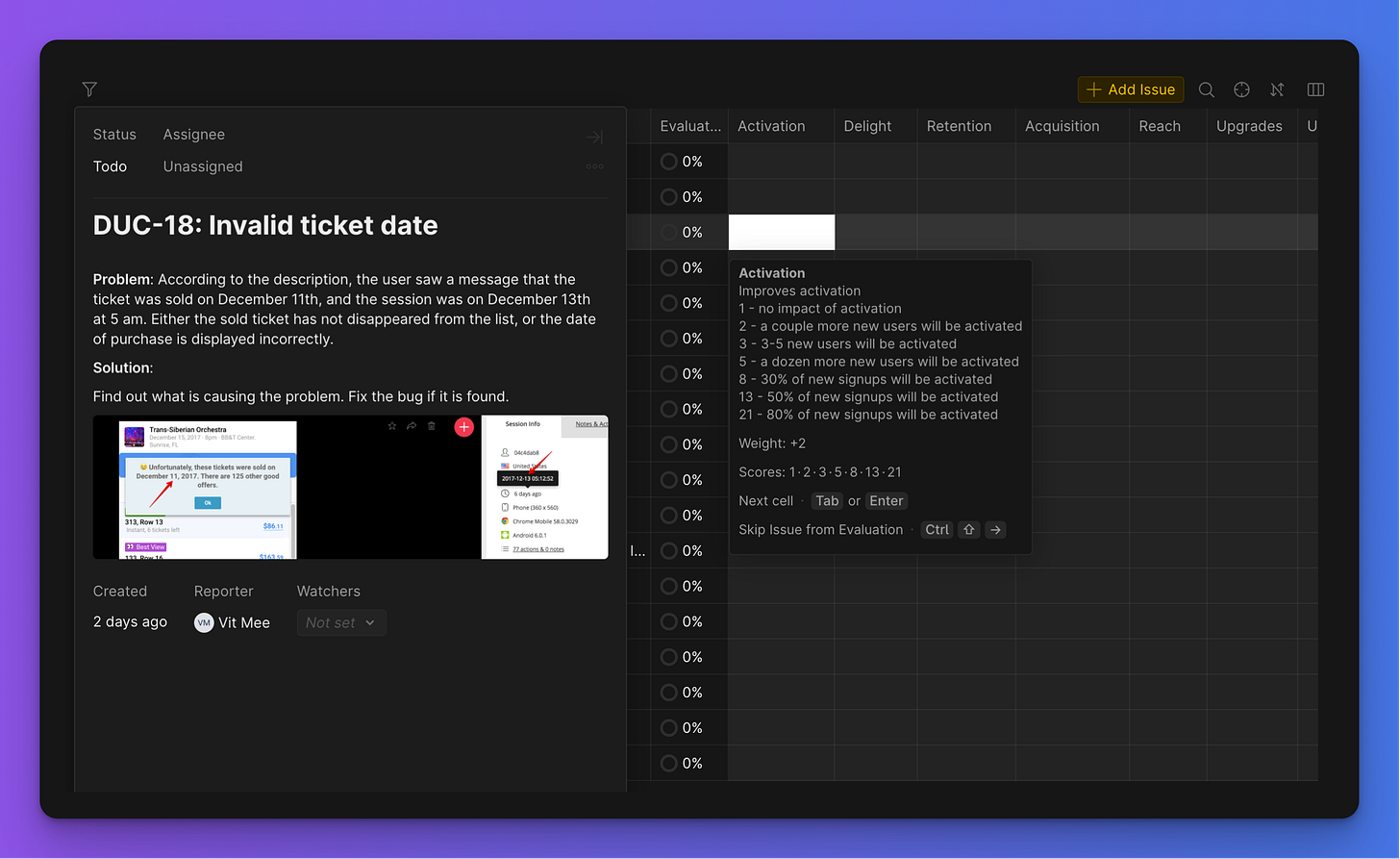Click the Evaluat... column header
Screen dimensions: 1400x859
(x=689, y=126)
